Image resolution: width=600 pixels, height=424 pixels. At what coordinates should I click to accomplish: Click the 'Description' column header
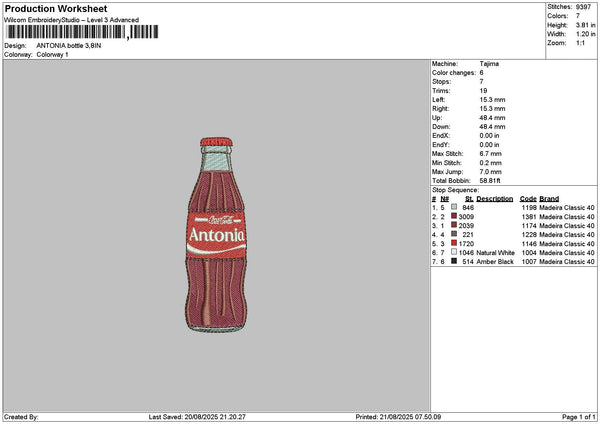pyautogui.click(x=495, y=199)
